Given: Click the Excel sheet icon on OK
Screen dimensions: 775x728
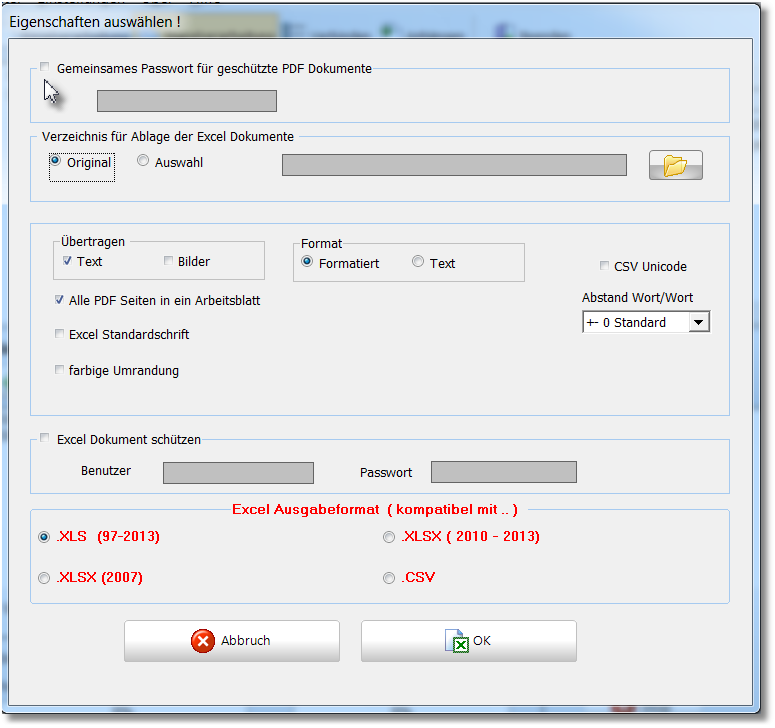Looking at the screenshot, I should (457, 641).
